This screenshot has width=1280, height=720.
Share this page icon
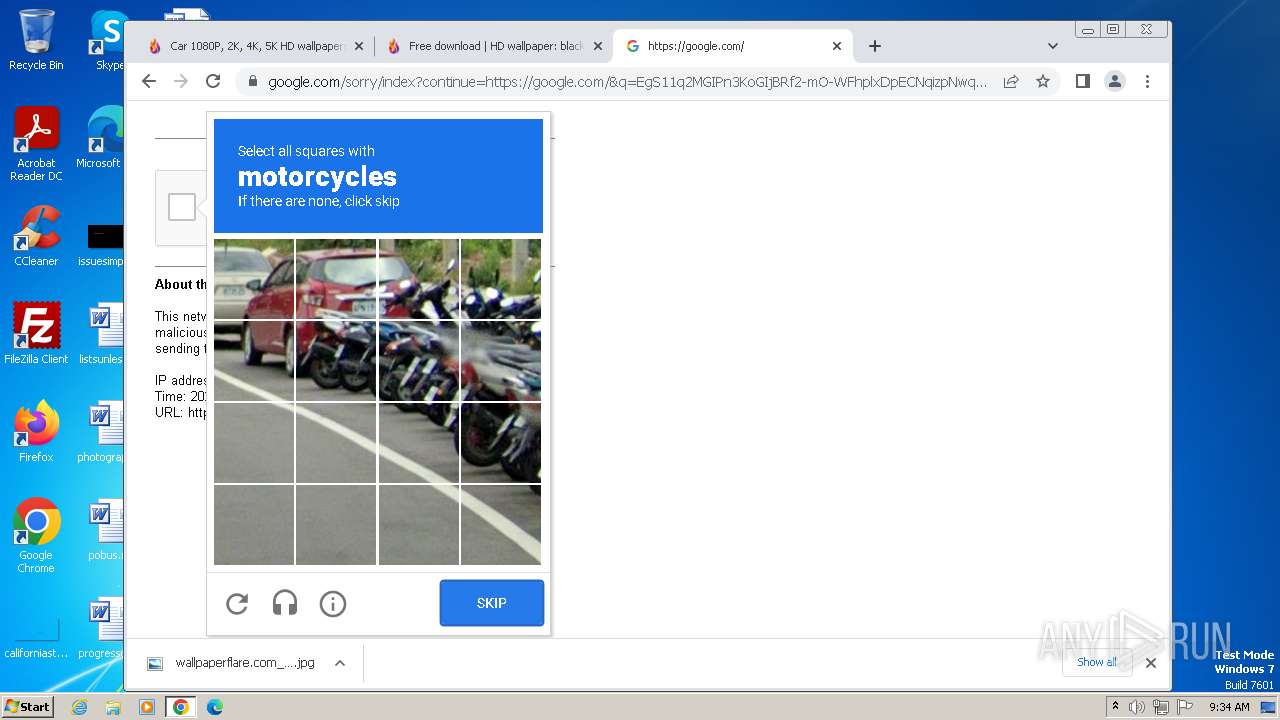(x=1011, y=81)
